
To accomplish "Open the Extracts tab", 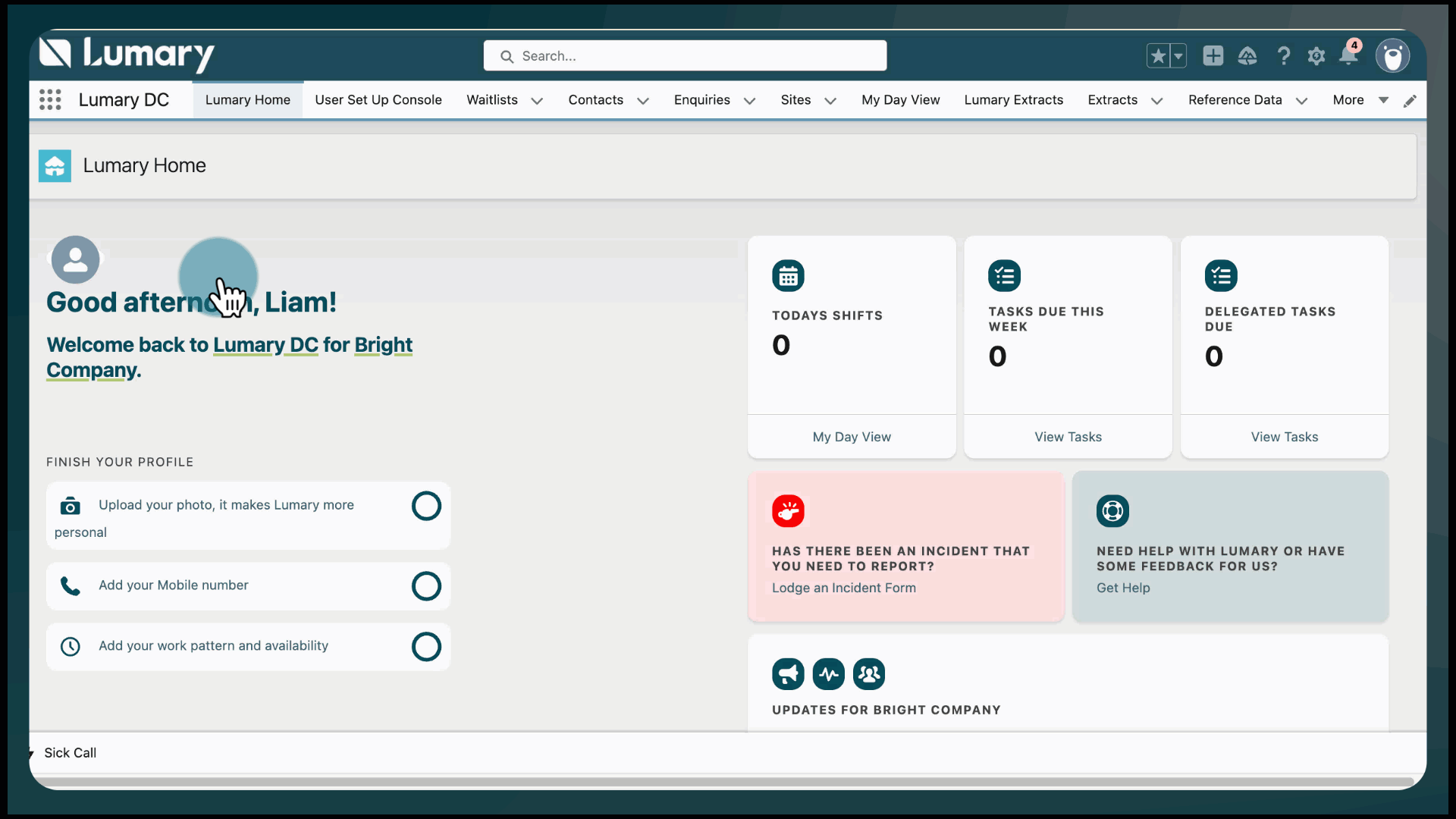I will click(1112, 100).
